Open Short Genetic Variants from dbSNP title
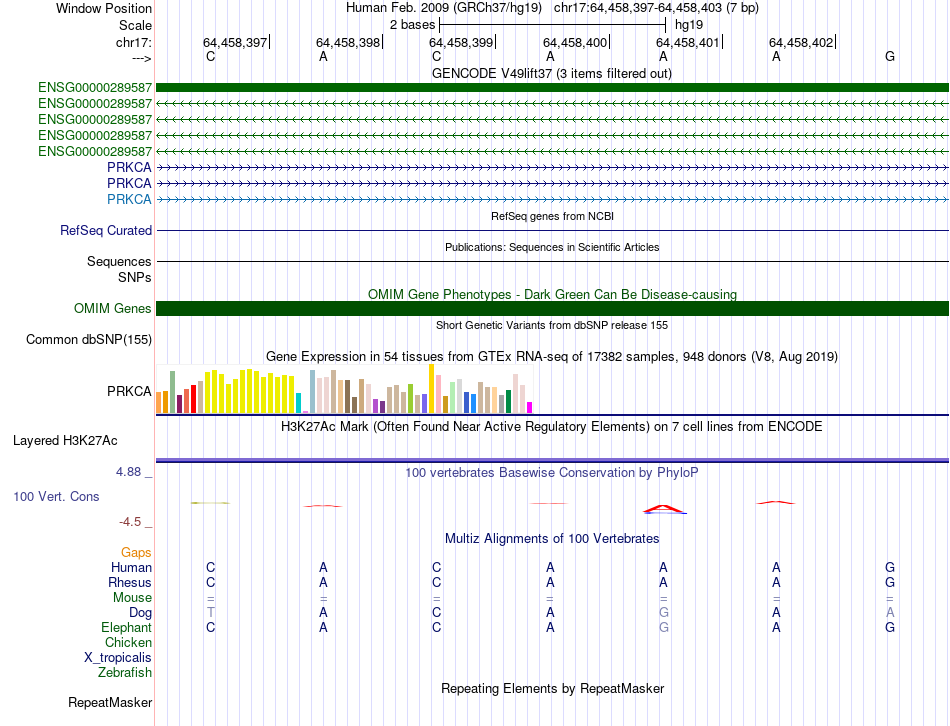 (552, 325)
